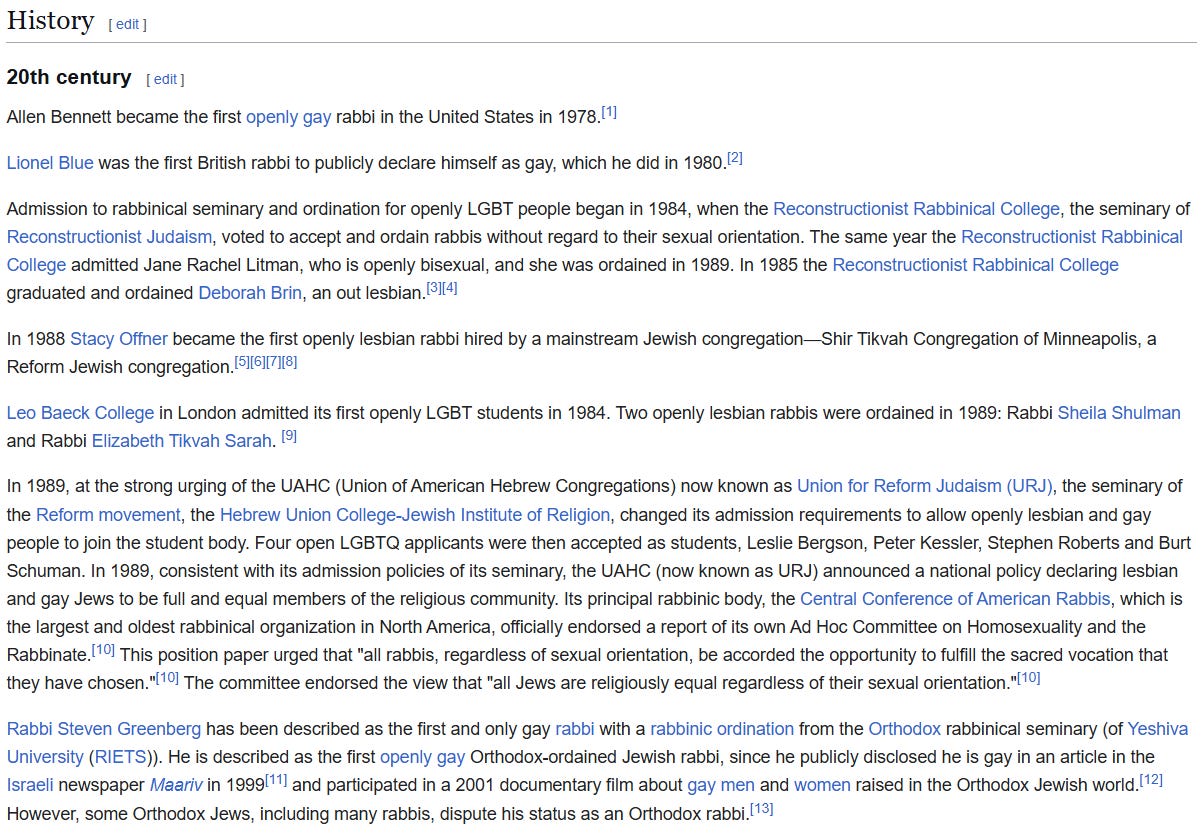Open citation [2] after 1980
The width and height of the screenshot is (1202, 837).
[x=735, y=158]
